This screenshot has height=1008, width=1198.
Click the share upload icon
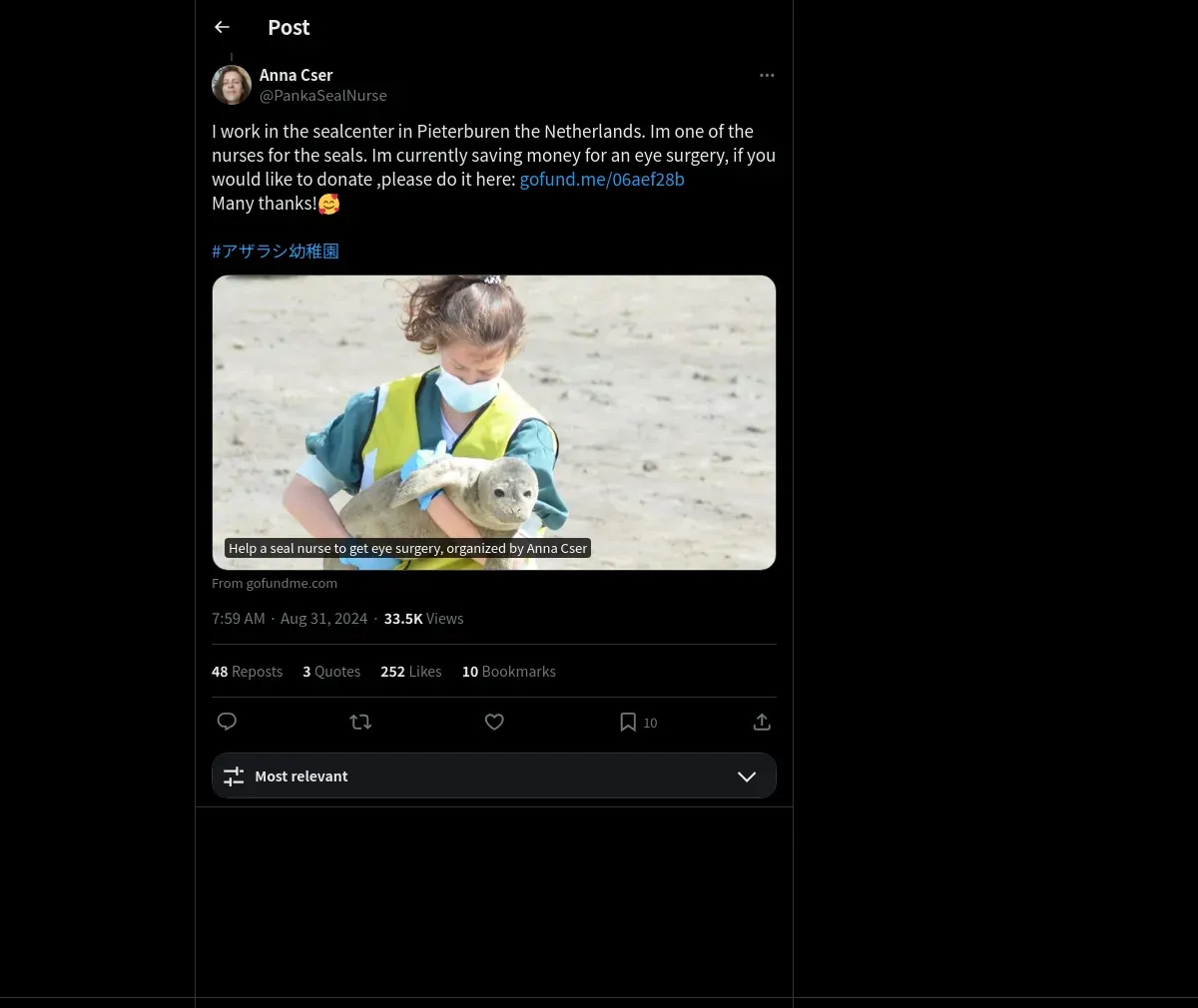(762, 722)
